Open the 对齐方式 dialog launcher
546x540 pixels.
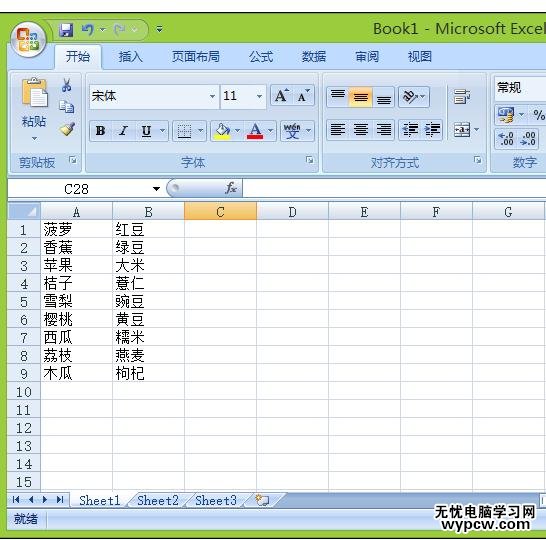point(478,160)
